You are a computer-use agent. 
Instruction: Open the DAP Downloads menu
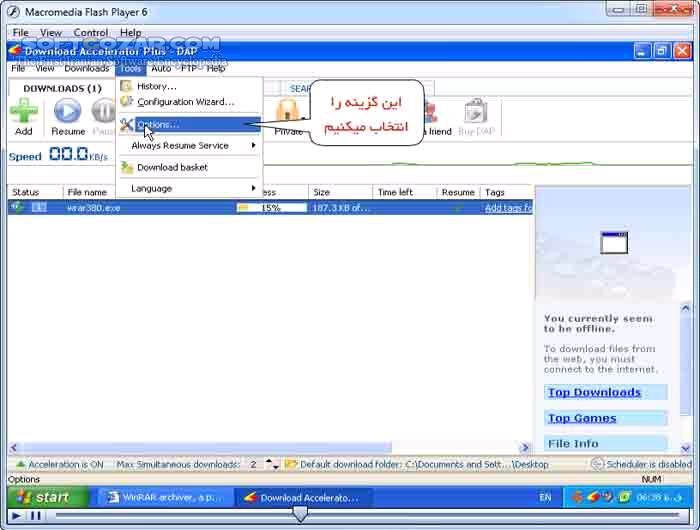coord(87,68)
